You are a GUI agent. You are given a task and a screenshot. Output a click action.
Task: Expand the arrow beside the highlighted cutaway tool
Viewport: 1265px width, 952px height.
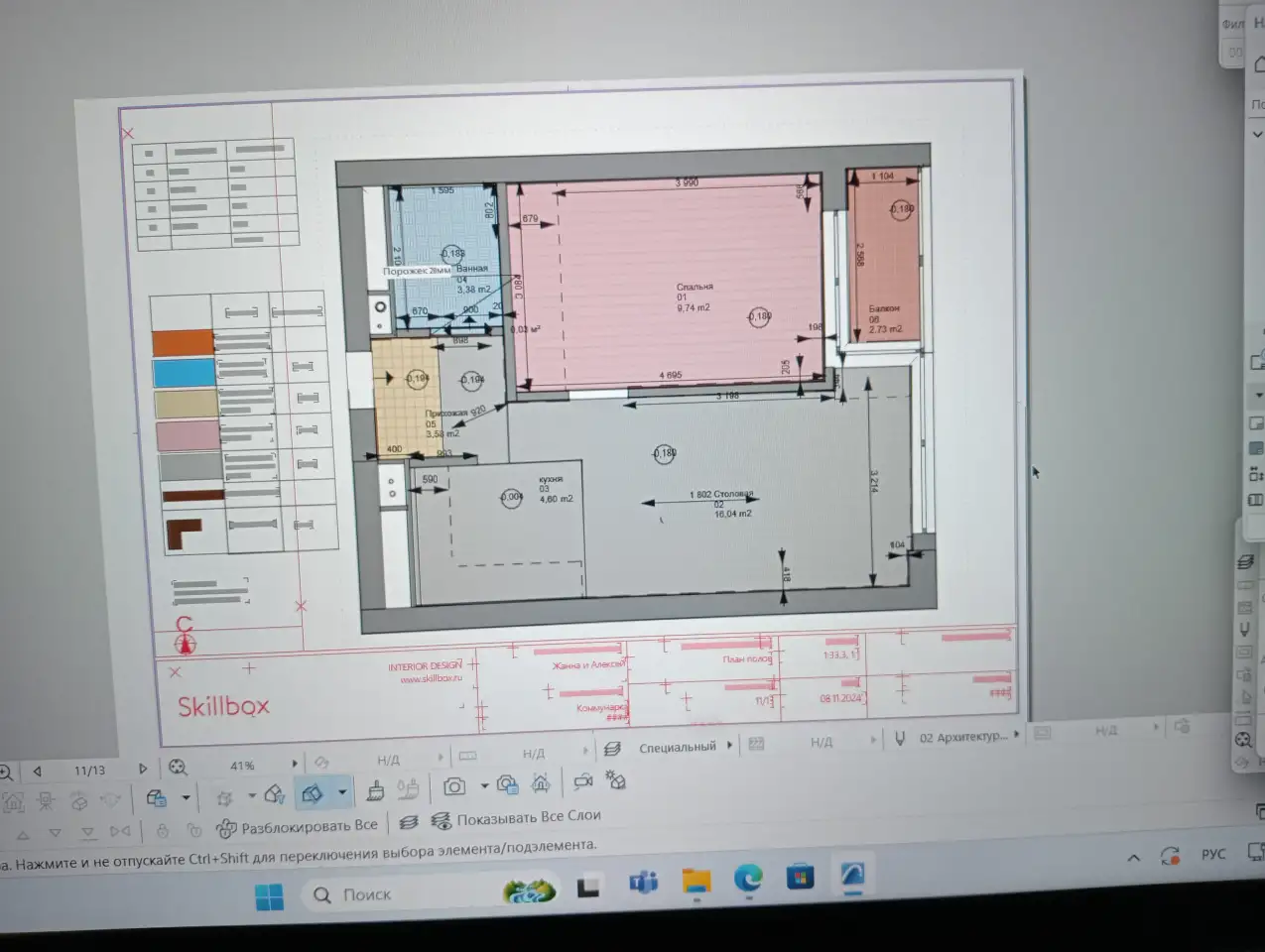tap(342, 792)
